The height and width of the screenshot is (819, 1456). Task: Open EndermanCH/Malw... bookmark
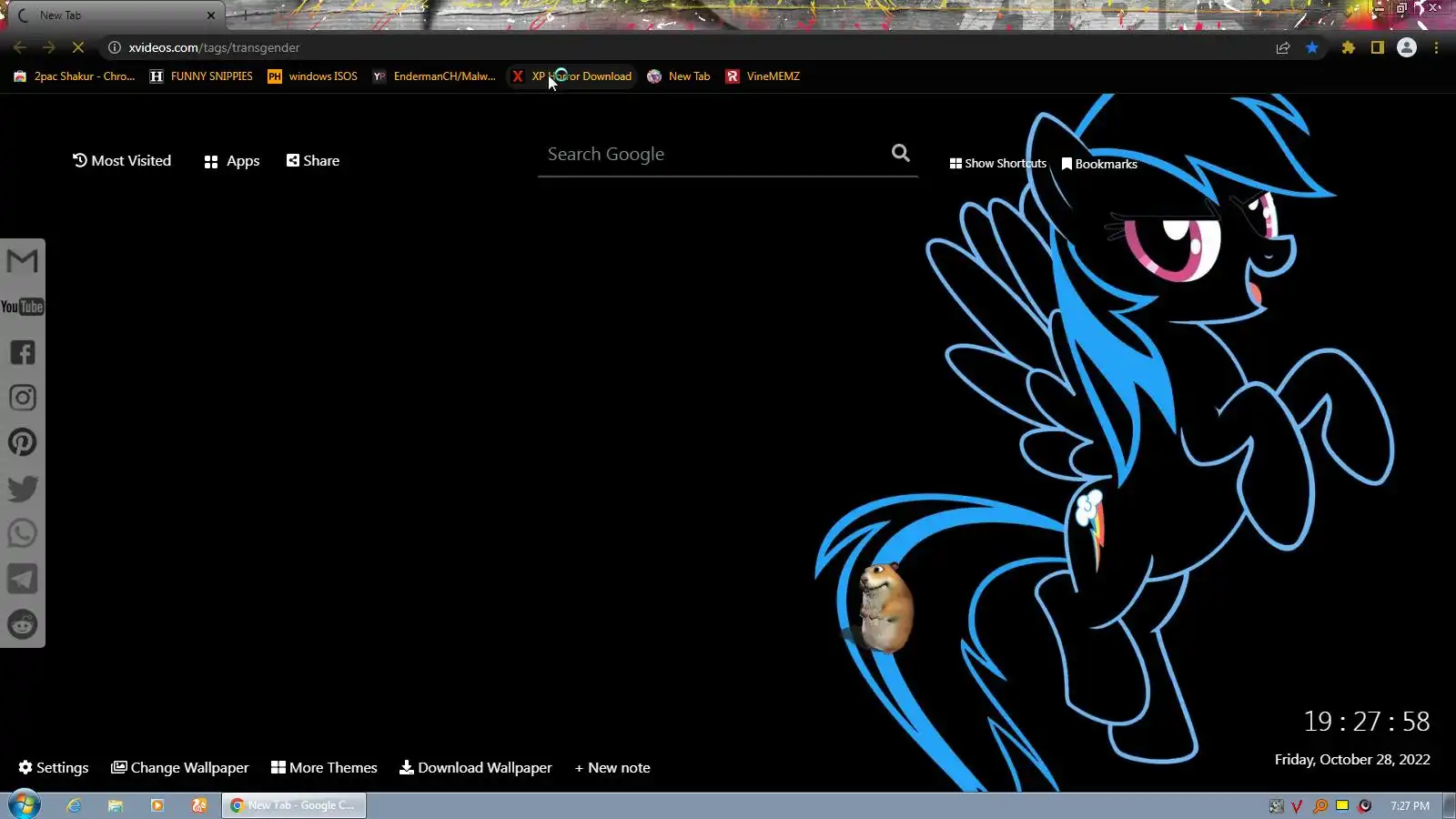pyautogui.click(x=434, y=76)
